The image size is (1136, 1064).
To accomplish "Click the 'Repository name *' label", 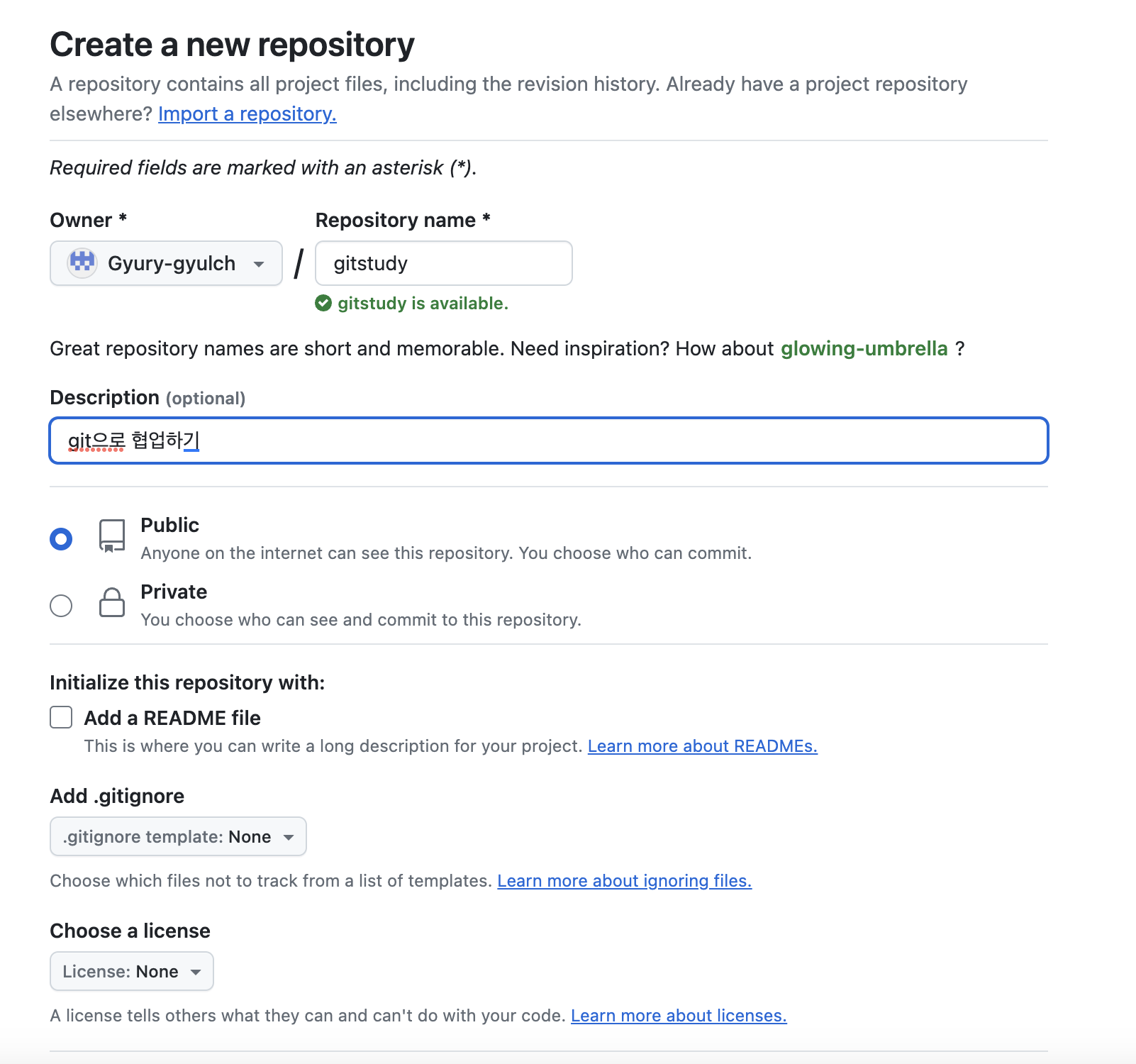I will (x=403, y=220).
